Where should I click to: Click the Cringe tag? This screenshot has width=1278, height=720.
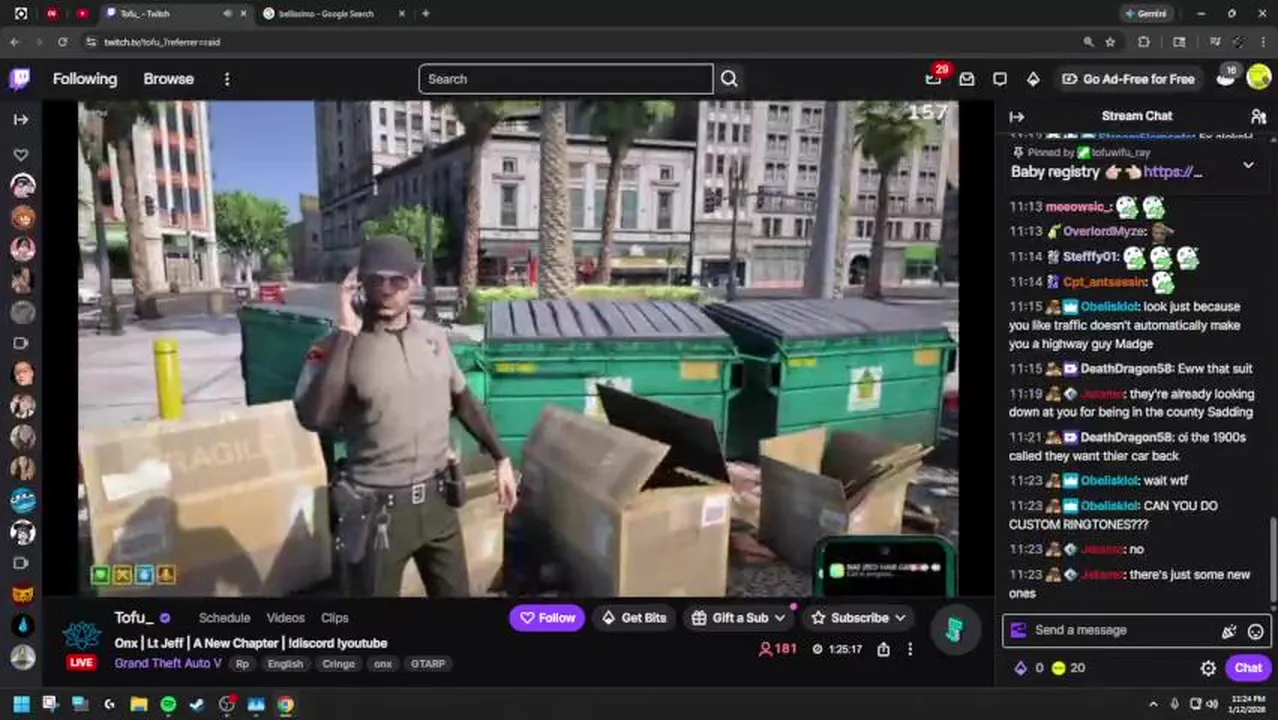click(338, 664)
